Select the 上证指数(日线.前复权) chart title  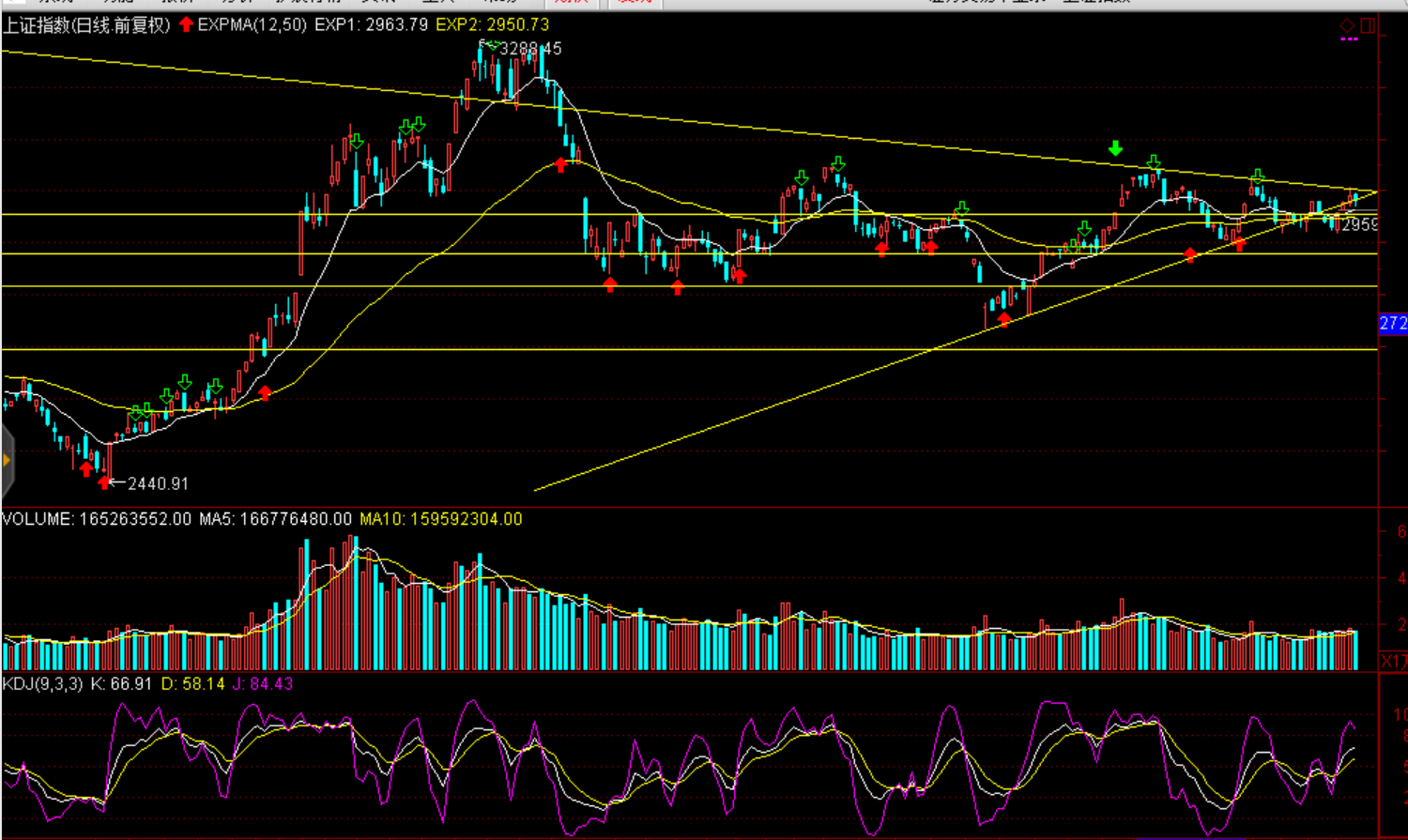pos(86,25)
